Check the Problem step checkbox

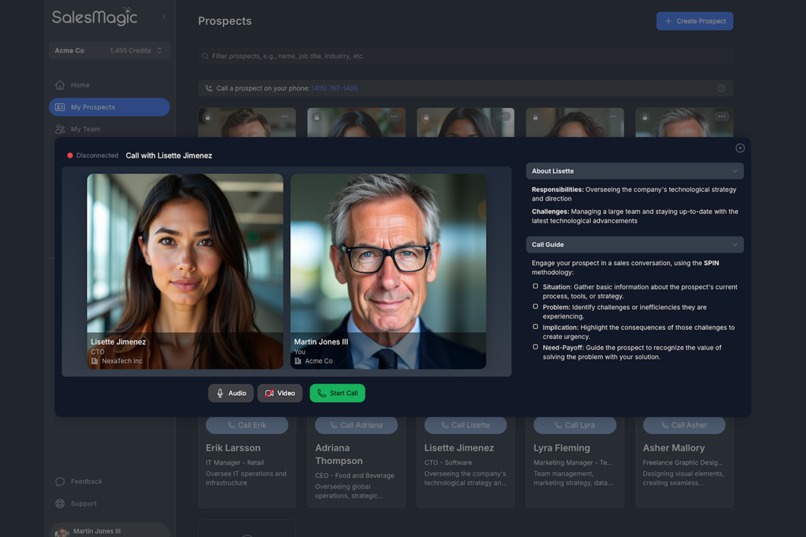[x=535, y=306]
